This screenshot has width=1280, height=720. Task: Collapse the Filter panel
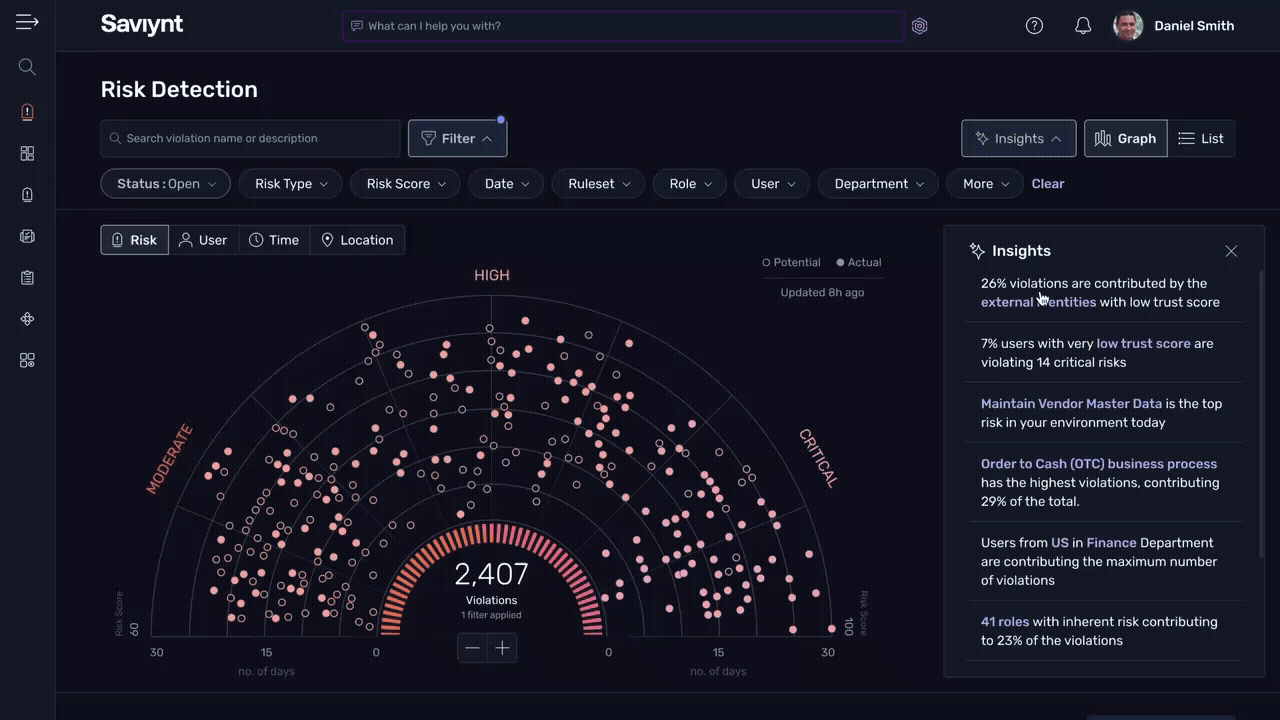[457, 139]
